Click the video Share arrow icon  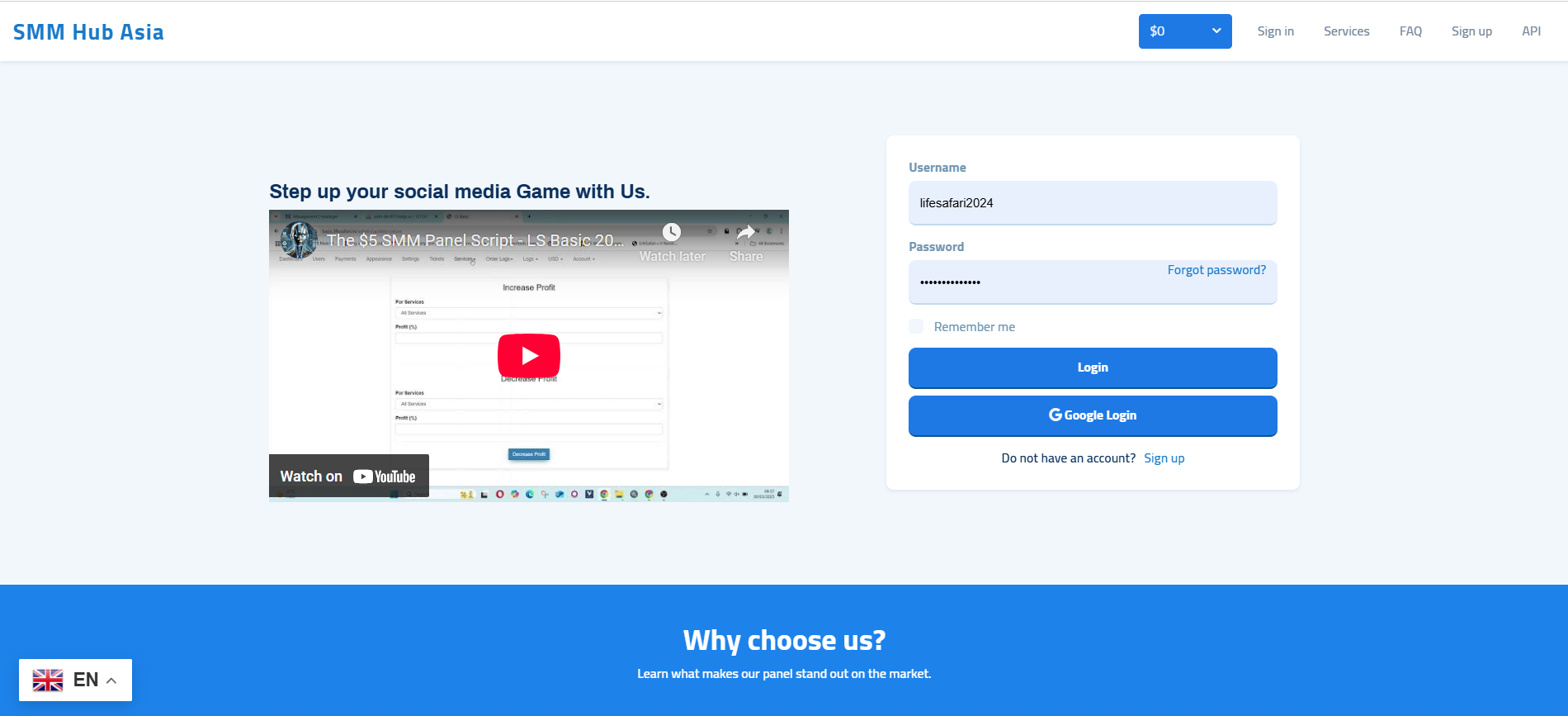pos(745,233)
